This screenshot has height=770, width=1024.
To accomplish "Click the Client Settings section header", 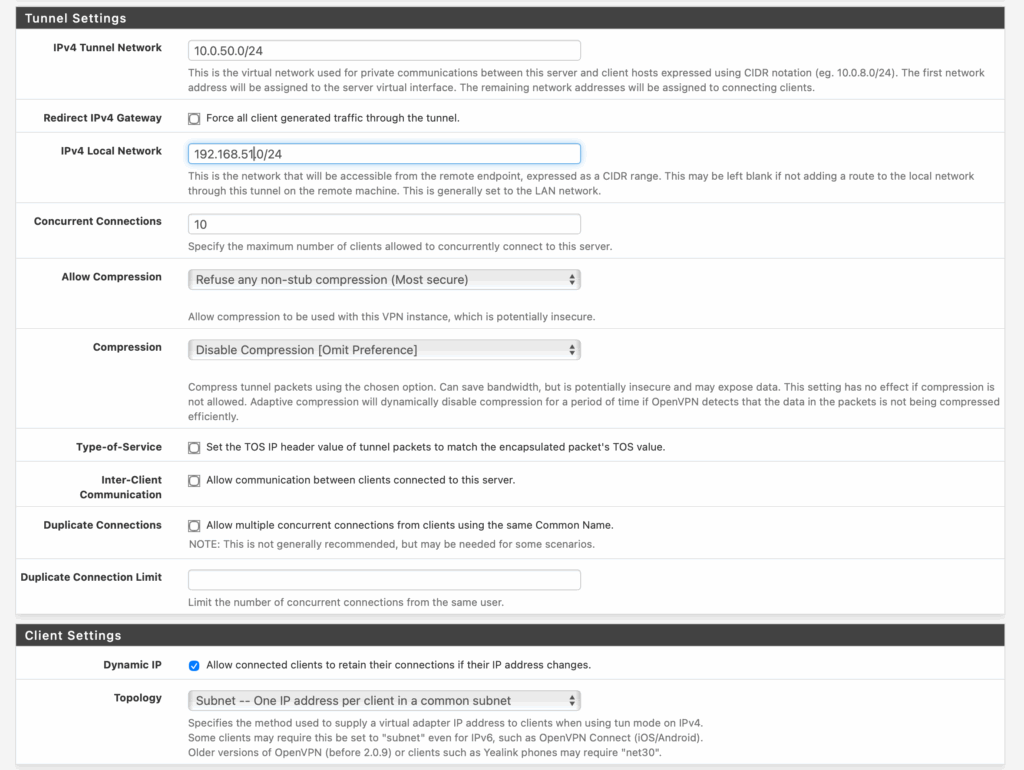I will tap(73, 635).
